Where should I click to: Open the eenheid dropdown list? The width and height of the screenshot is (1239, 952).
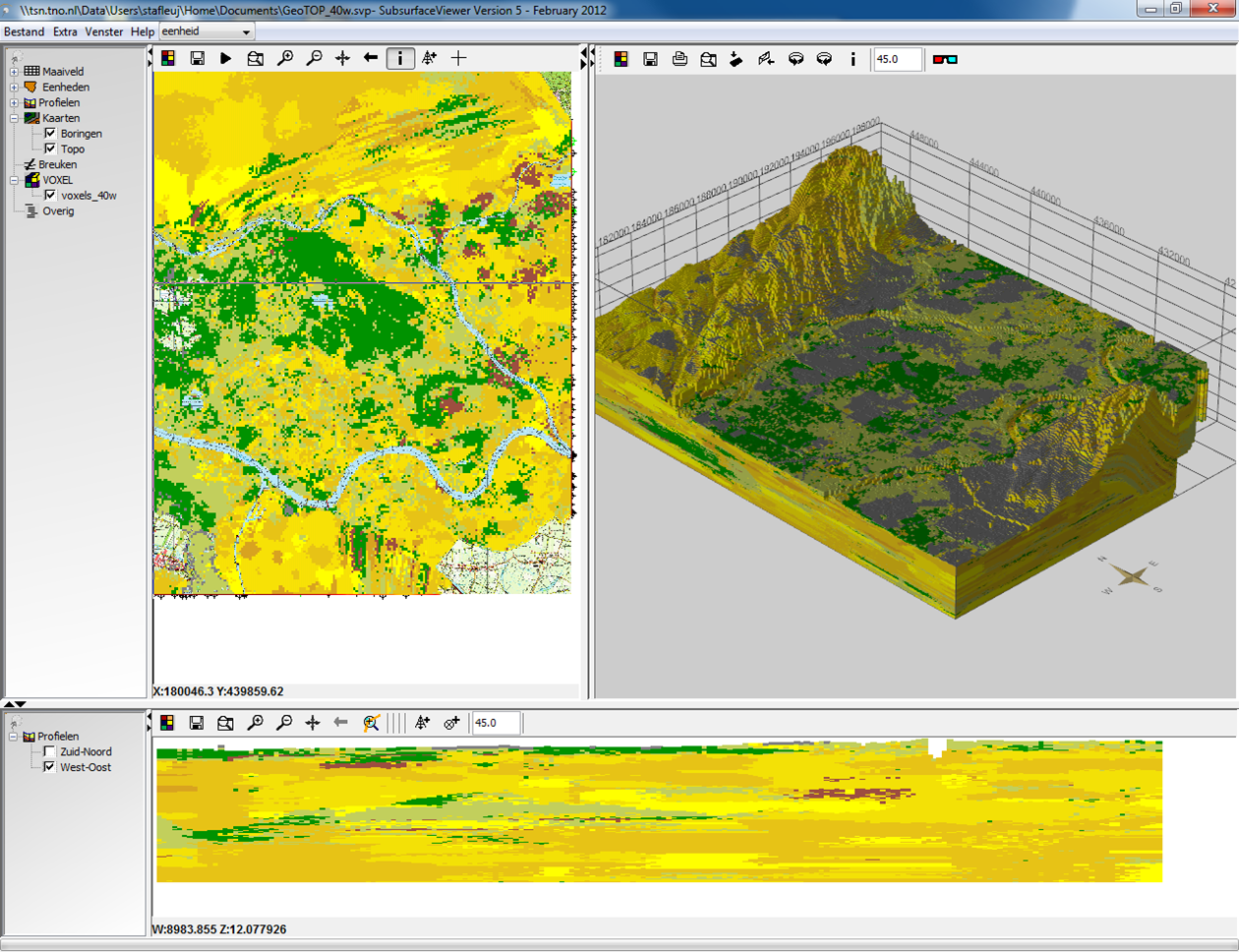coord(246,32)
